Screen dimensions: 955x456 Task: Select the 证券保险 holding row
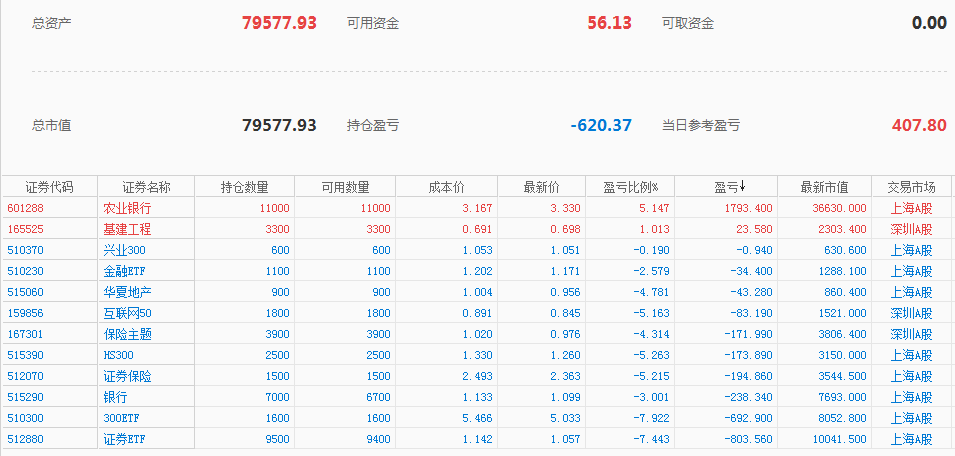[476, 376]
